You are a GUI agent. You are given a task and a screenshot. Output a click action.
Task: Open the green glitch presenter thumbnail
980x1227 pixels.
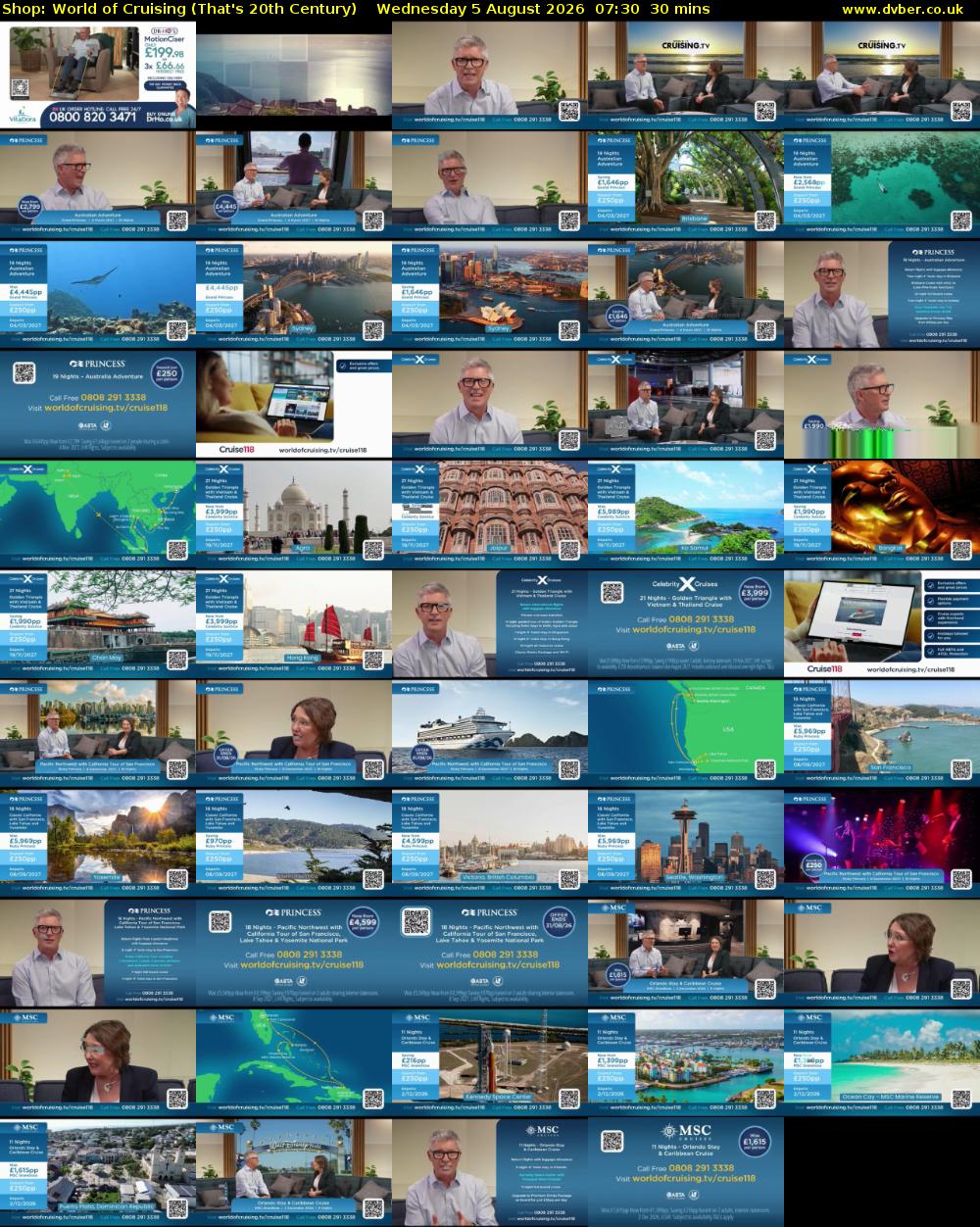pos(882,405)
